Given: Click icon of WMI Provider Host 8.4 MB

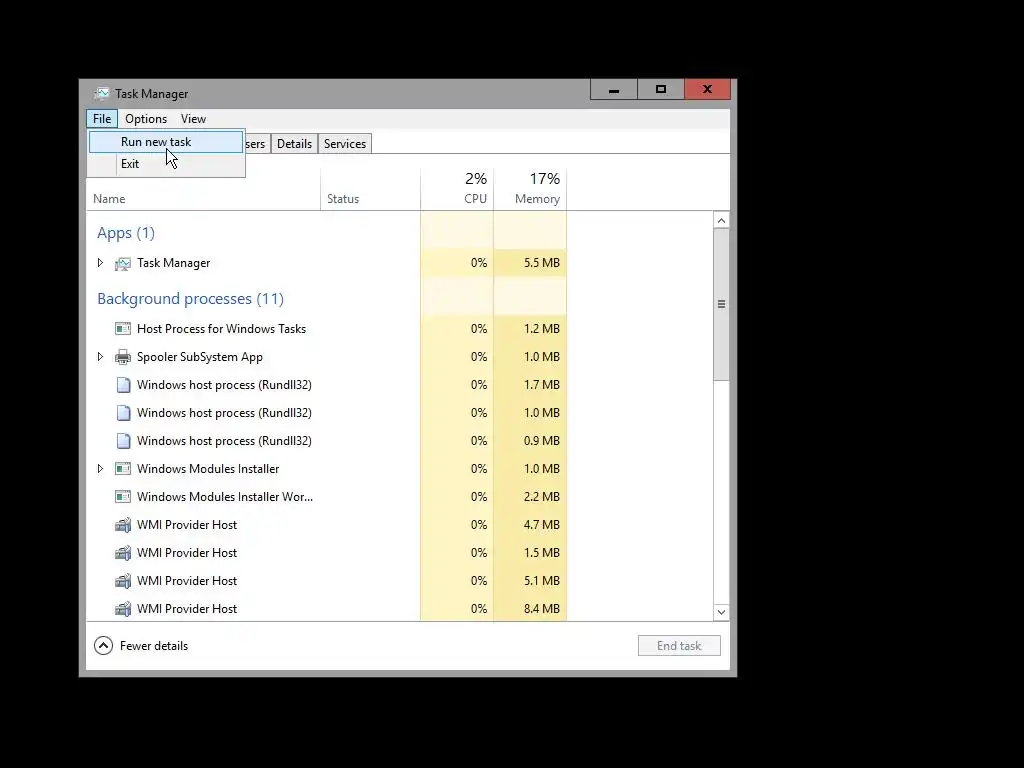Looking at the screenshot, I should coord(123,609).
